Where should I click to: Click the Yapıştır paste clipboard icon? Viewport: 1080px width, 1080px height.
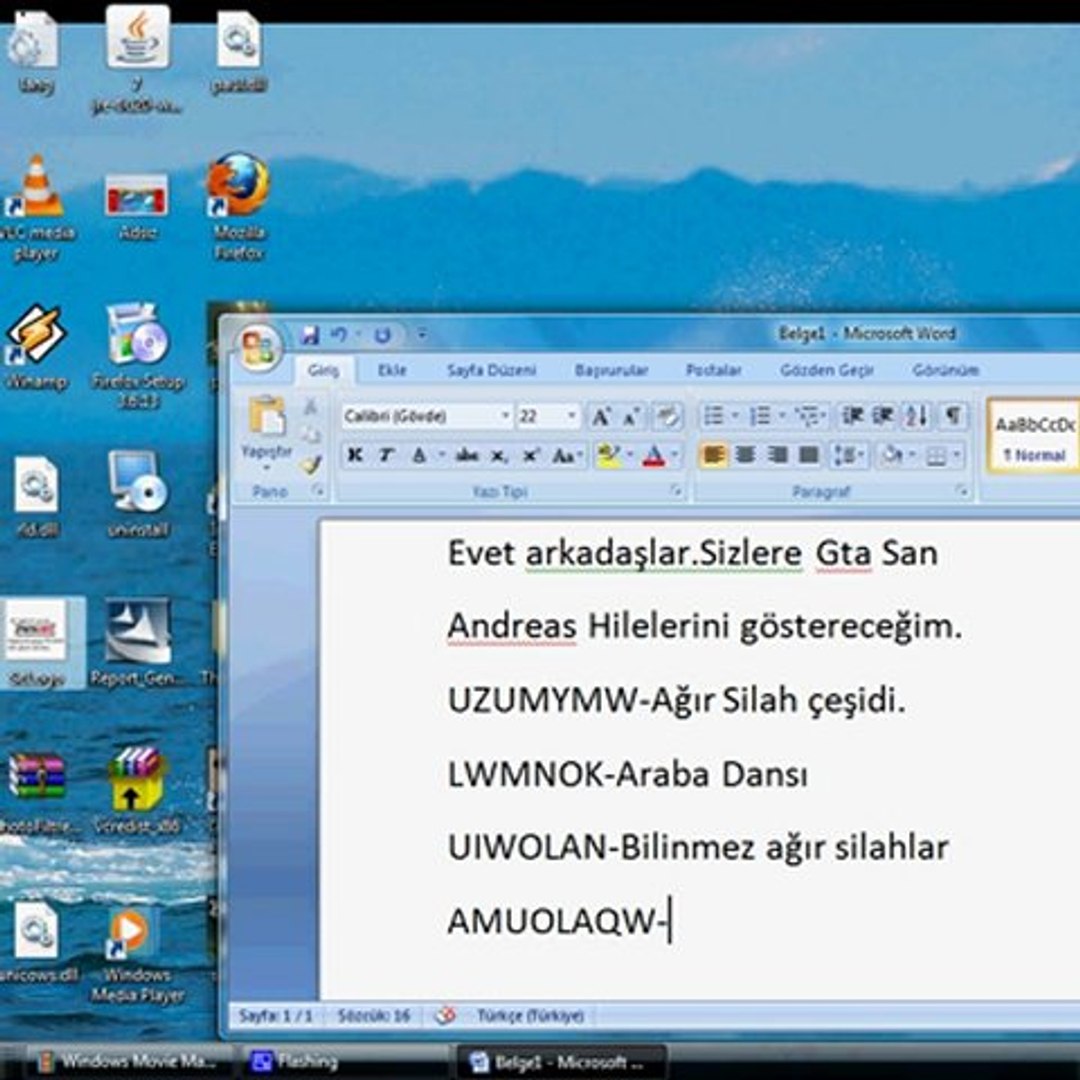(x=267, y=416)
